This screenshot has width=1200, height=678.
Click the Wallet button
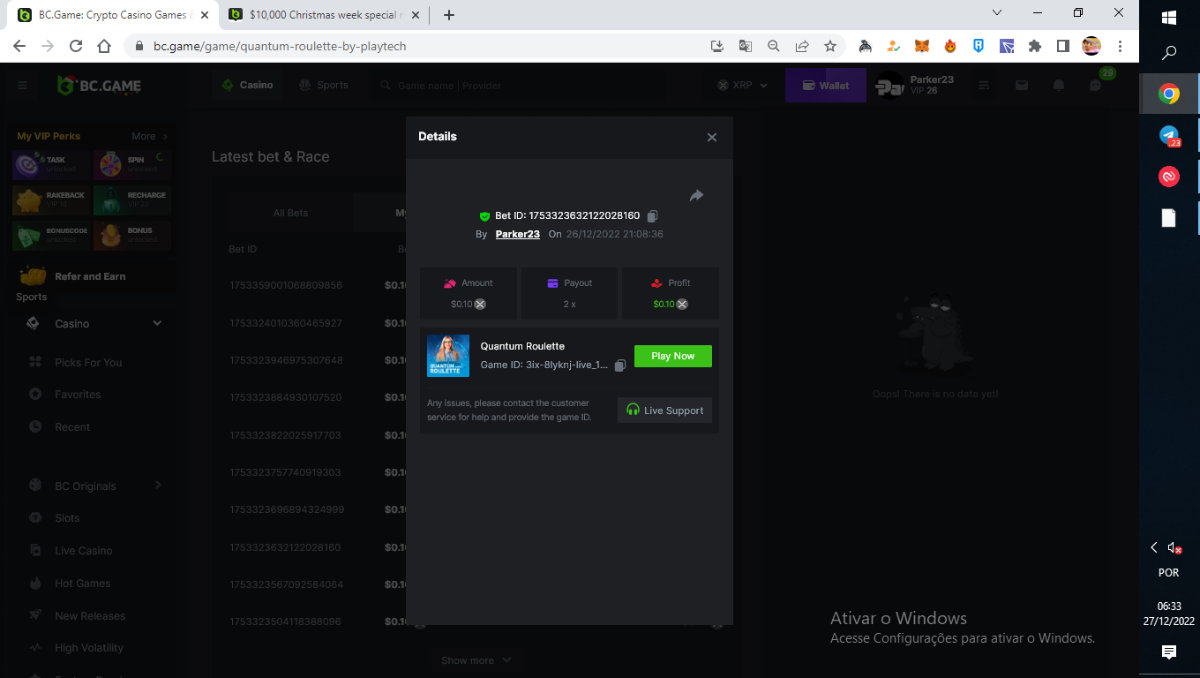point(825,85)
